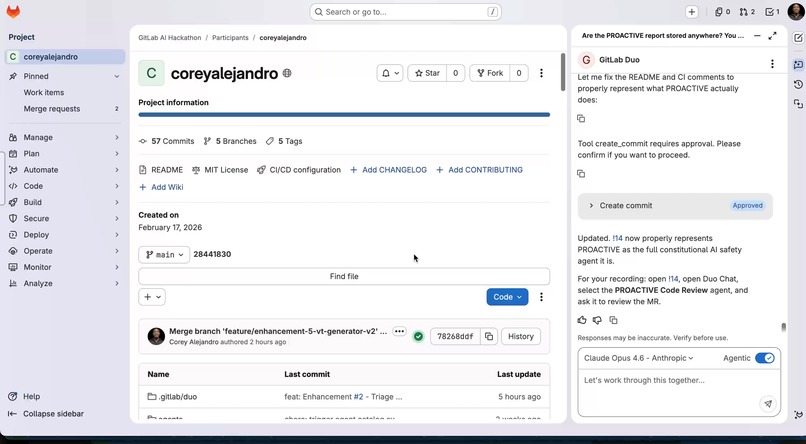The width and height of the screenshot is (806, 444).
Task: Open Work items in the sidebar
Action: [64, 92]
